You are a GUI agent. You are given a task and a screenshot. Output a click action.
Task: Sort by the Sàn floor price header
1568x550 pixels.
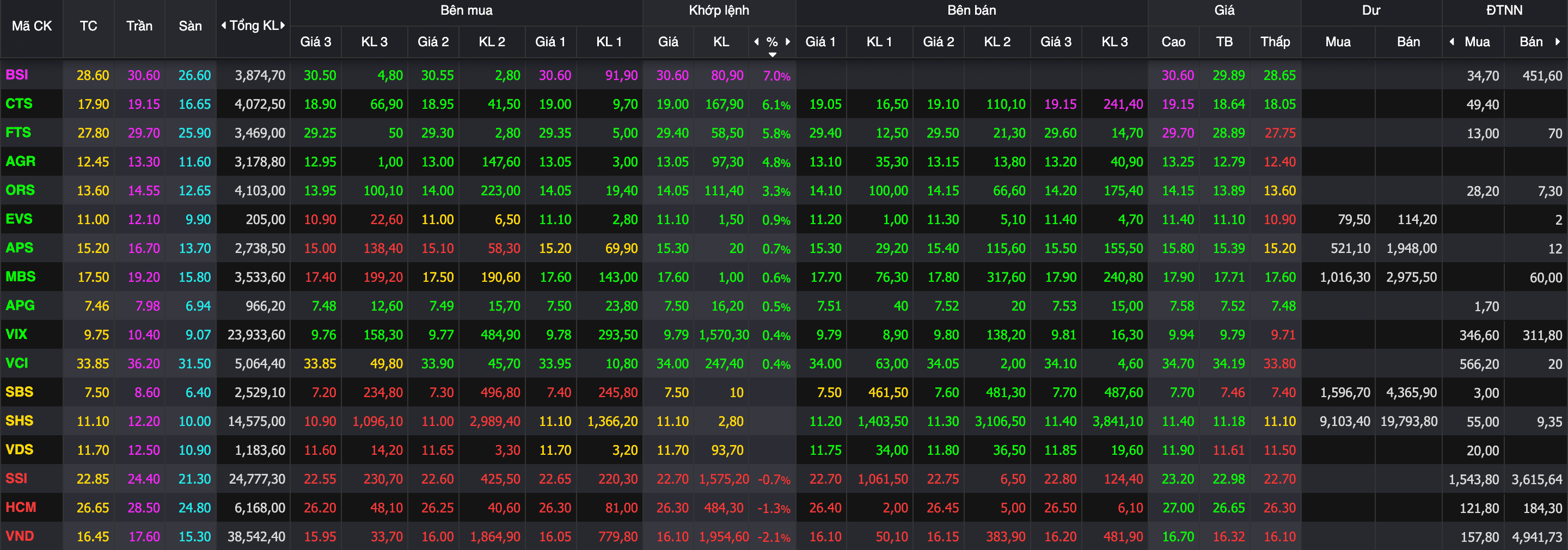pos(190,26)
